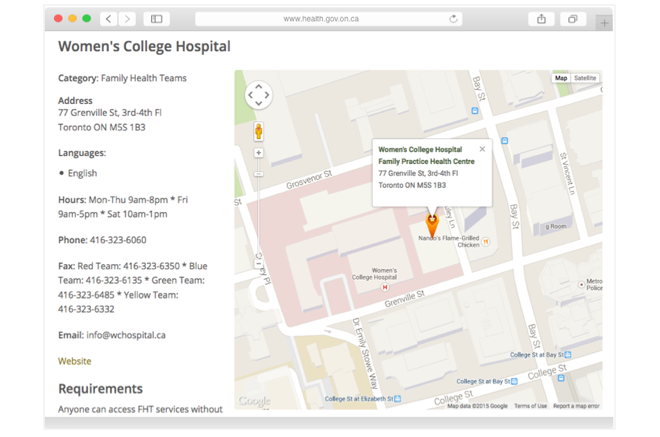Toggle the Safari sidebar button
The width and height of the screenshot is (660, 437).
point(157,19)
